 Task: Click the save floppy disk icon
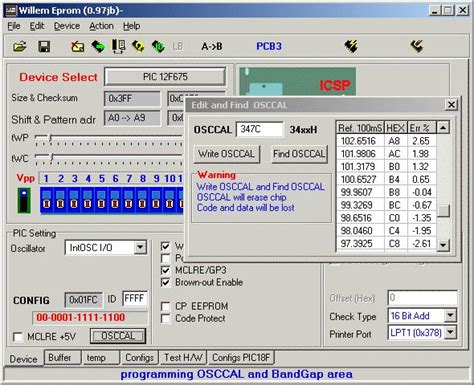(44, 46)
